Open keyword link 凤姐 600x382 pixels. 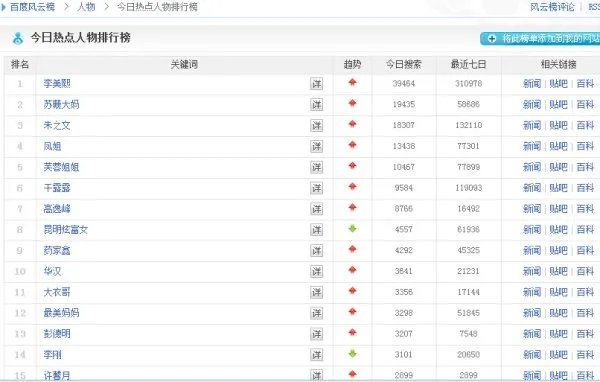pyautogui.click(x=52, y=146)
